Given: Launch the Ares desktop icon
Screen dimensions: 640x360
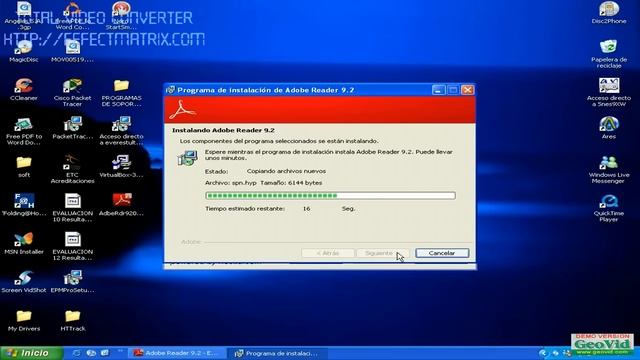Looking at the screenshot, I should tap(609, 128).
